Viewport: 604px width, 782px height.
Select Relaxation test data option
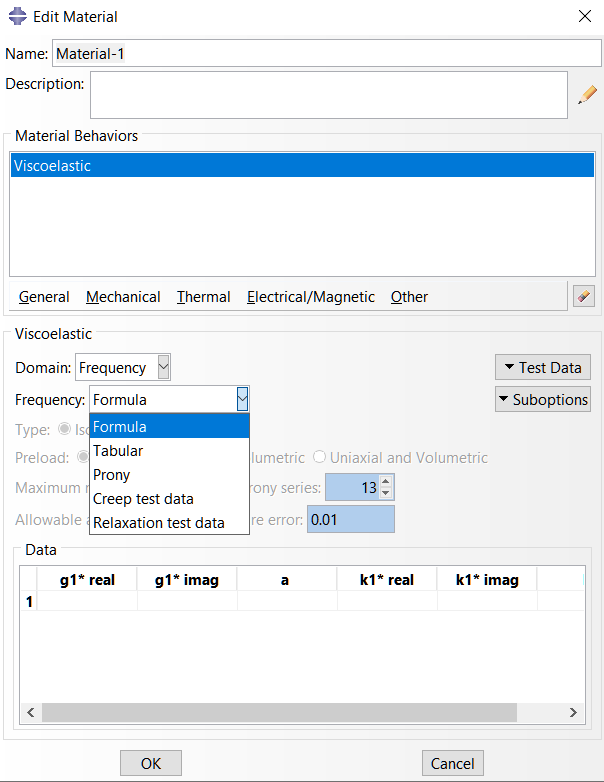pos(158,523)
